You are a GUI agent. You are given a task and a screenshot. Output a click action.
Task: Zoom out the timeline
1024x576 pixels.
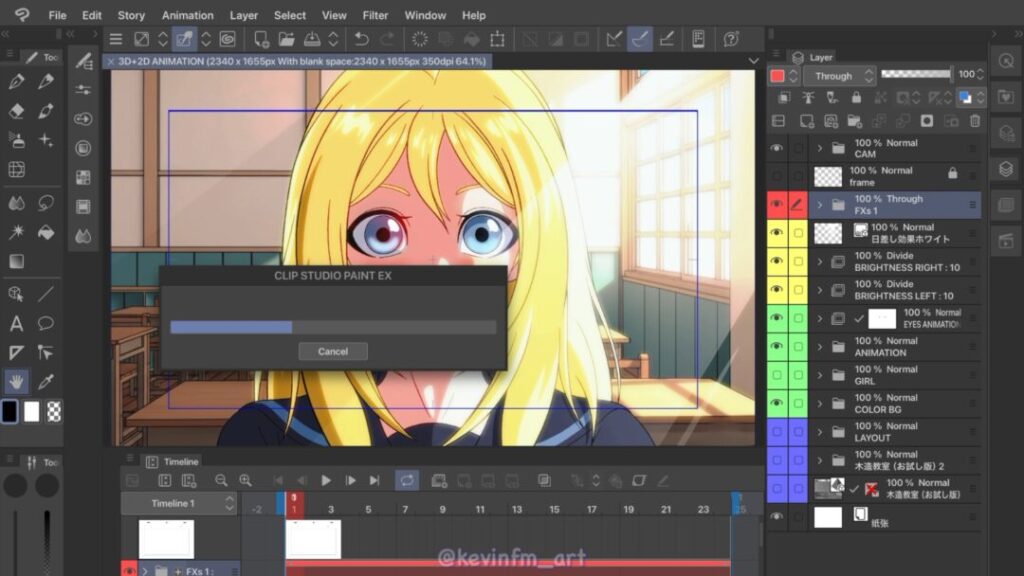click(221, 481)
